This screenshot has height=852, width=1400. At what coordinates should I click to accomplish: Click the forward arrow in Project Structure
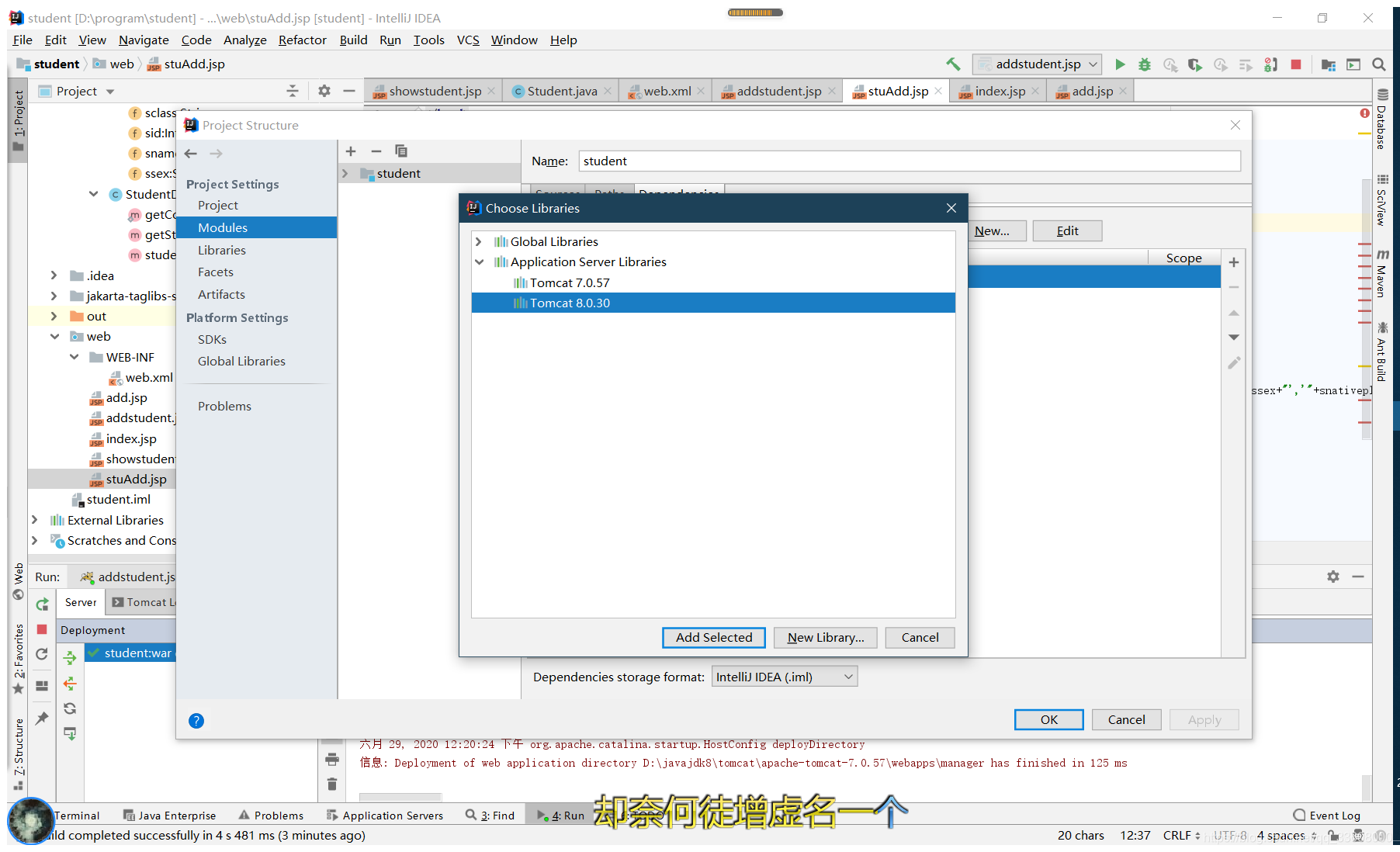coord(217,154)
